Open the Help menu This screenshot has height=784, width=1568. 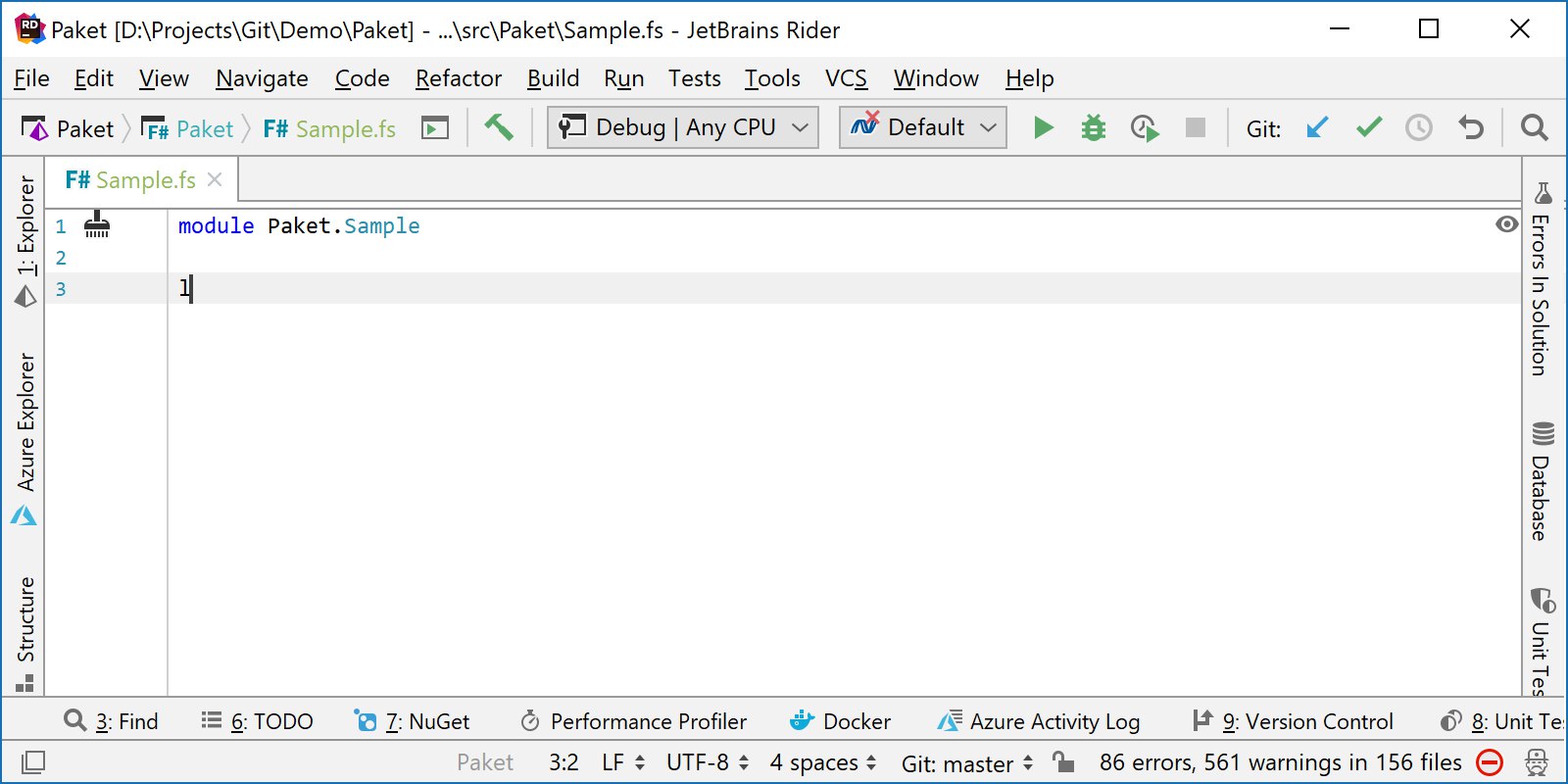1030,78
